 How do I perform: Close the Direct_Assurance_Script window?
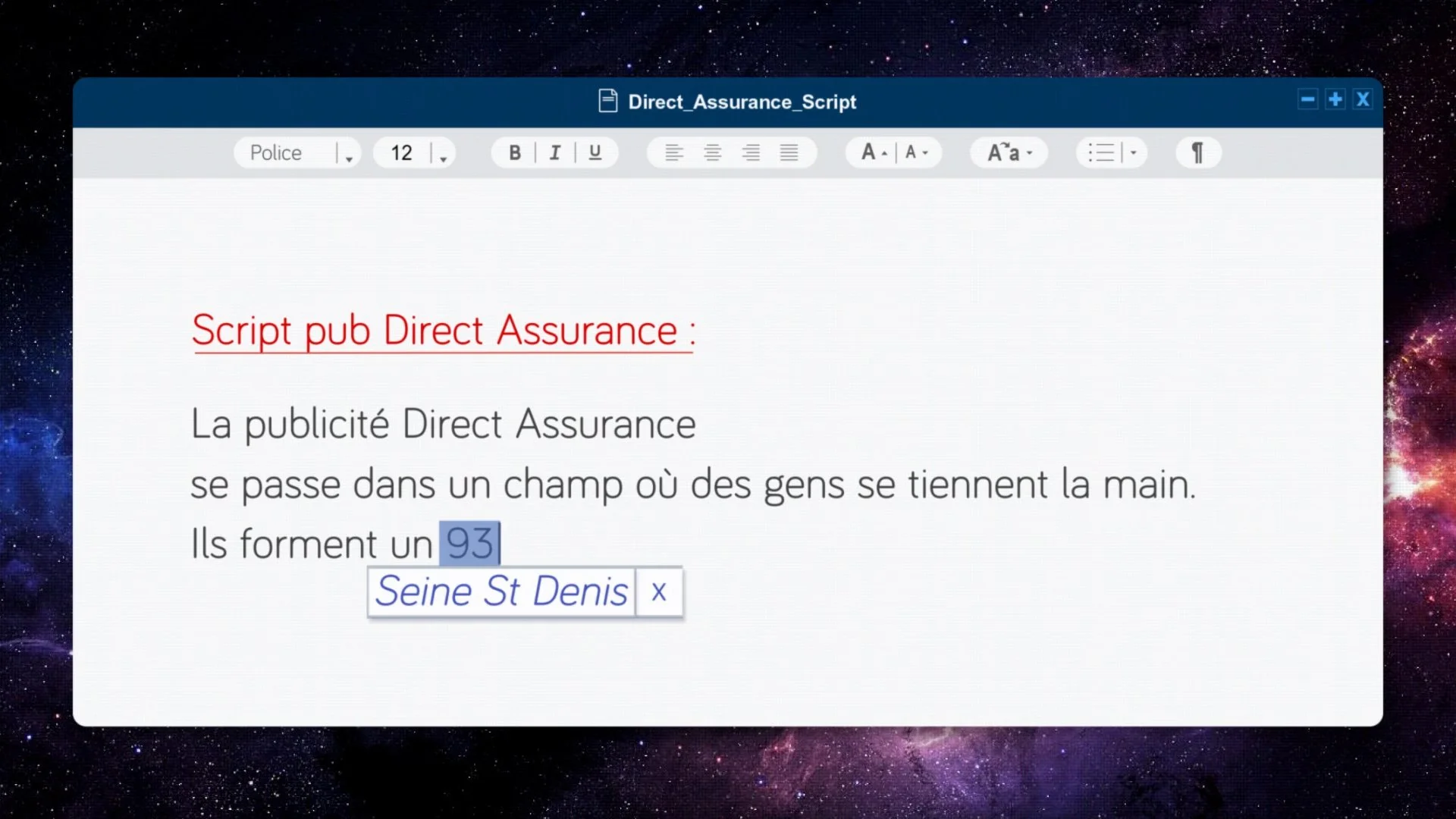(x=1363, y=99)
